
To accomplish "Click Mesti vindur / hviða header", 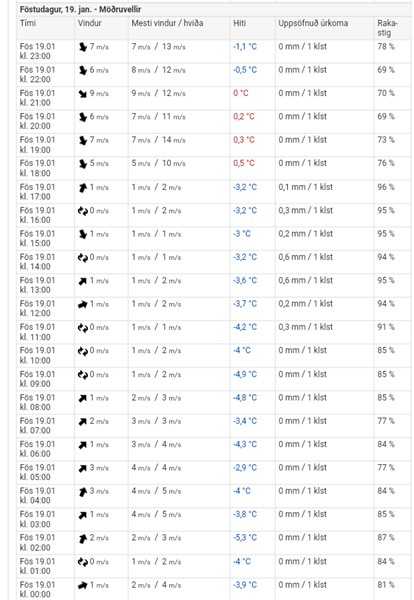I will (167, 23).
